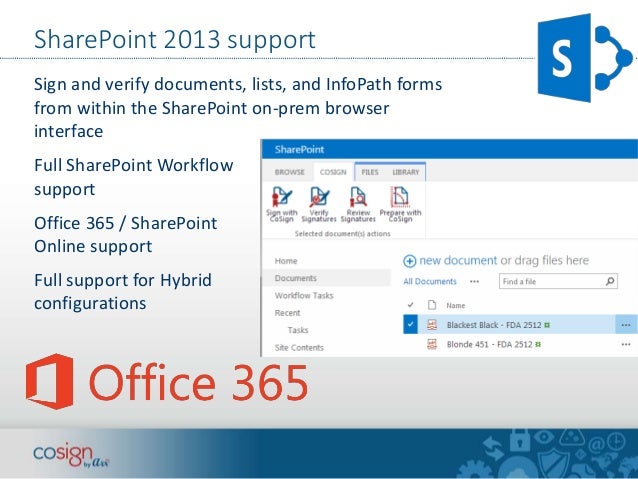Screen dimensions: 638x479
Task: Open the Review Signatures tool
Action: tap(358, 197)
